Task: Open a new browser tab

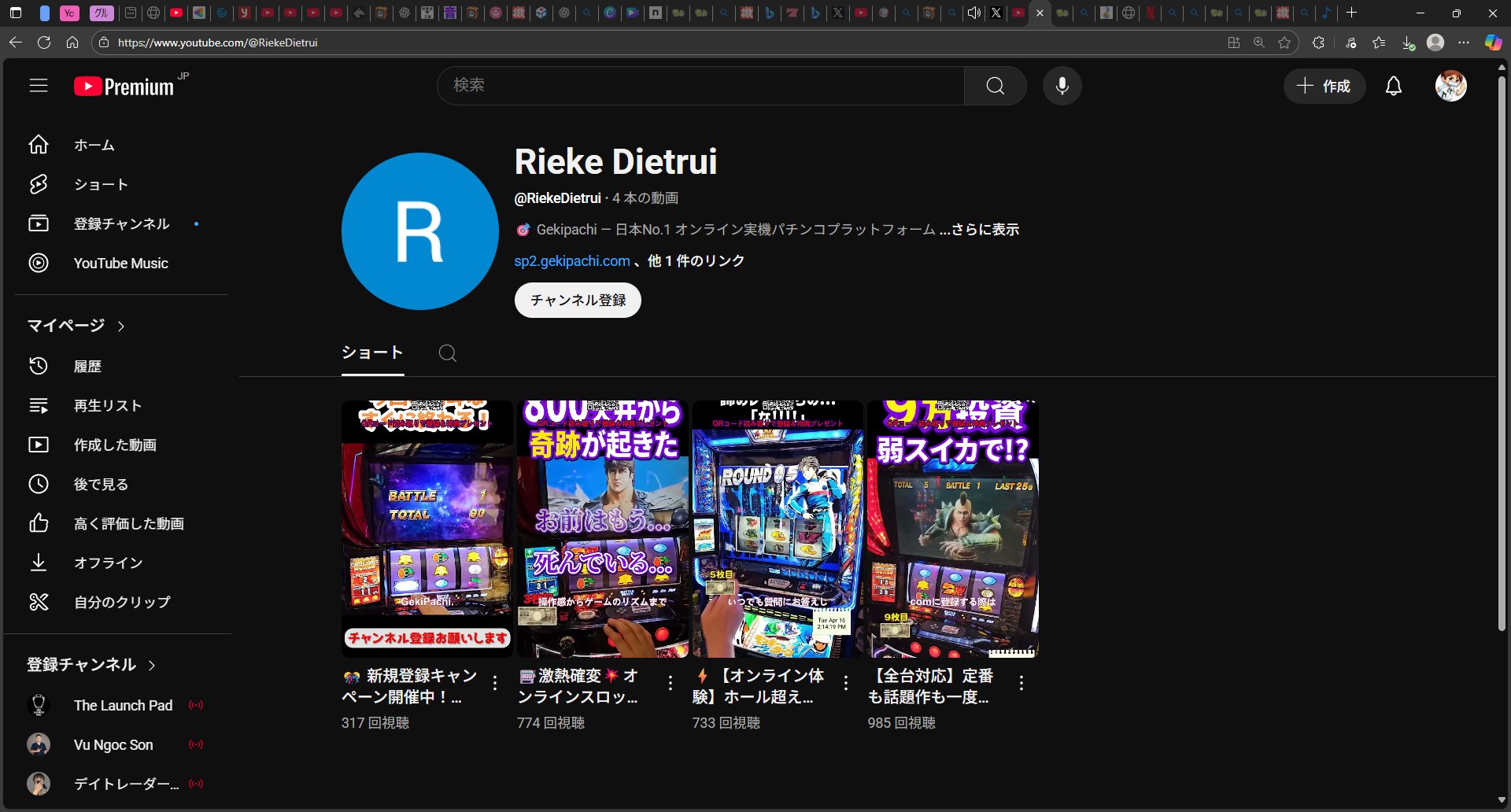Action: point(1351,13)
